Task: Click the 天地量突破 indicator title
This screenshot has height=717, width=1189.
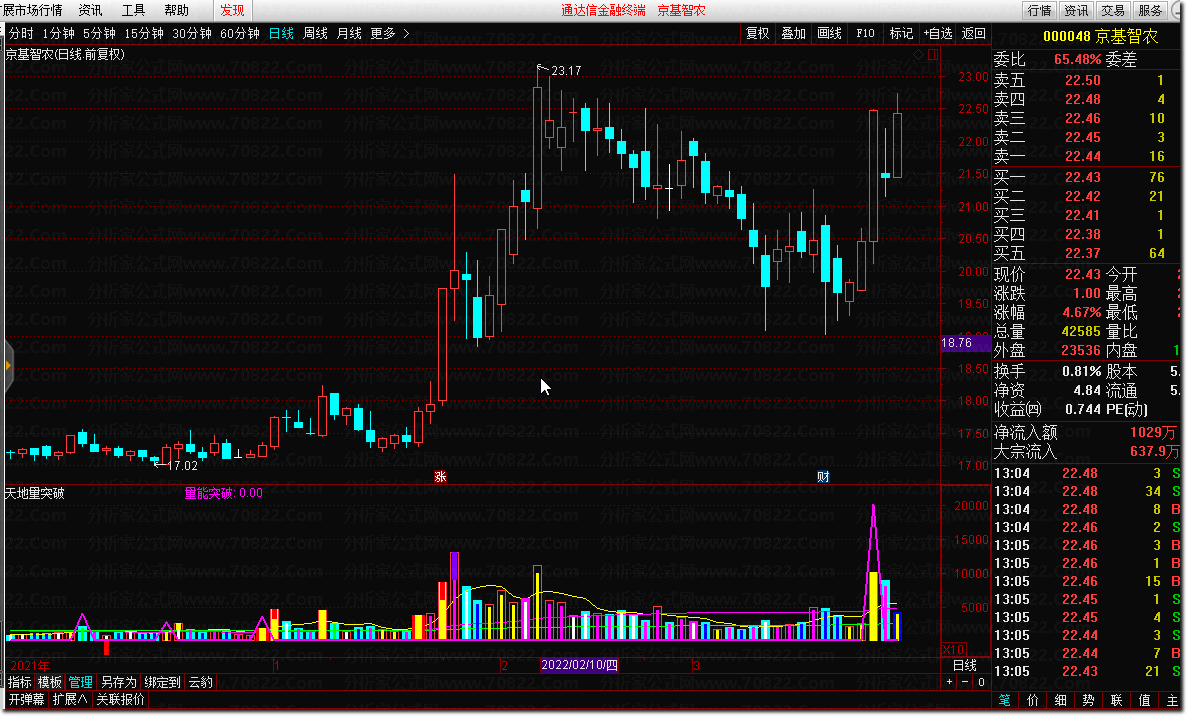Action: tap(35, 493)
